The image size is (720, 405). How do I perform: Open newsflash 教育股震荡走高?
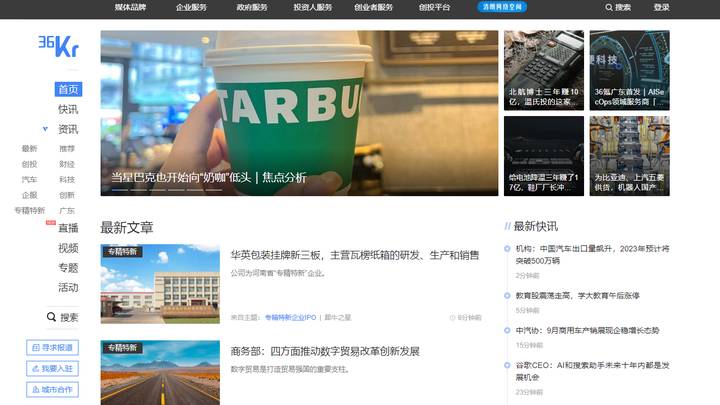pyautogui.click(x=577, y=295)
